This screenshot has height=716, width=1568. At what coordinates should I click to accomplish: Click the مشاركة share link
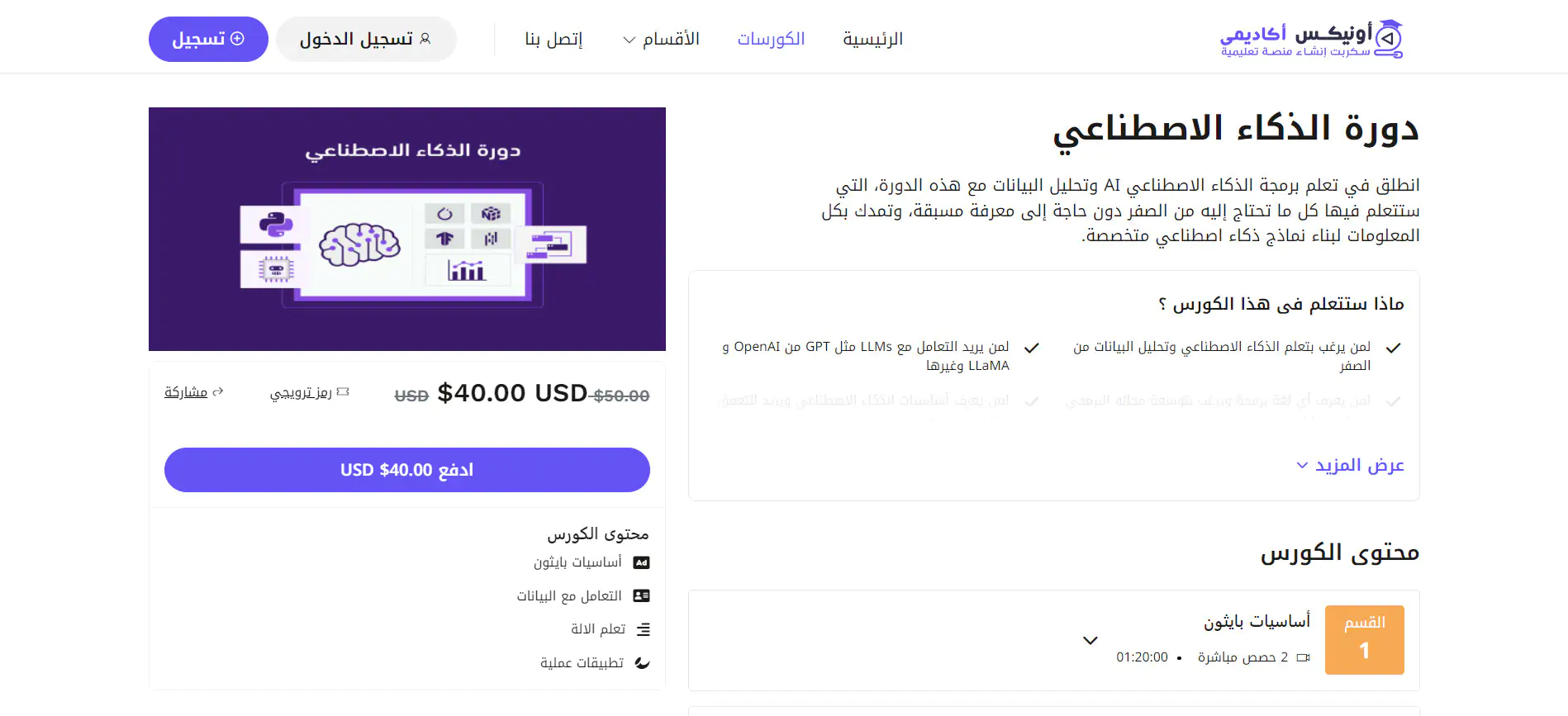point(186,391)
